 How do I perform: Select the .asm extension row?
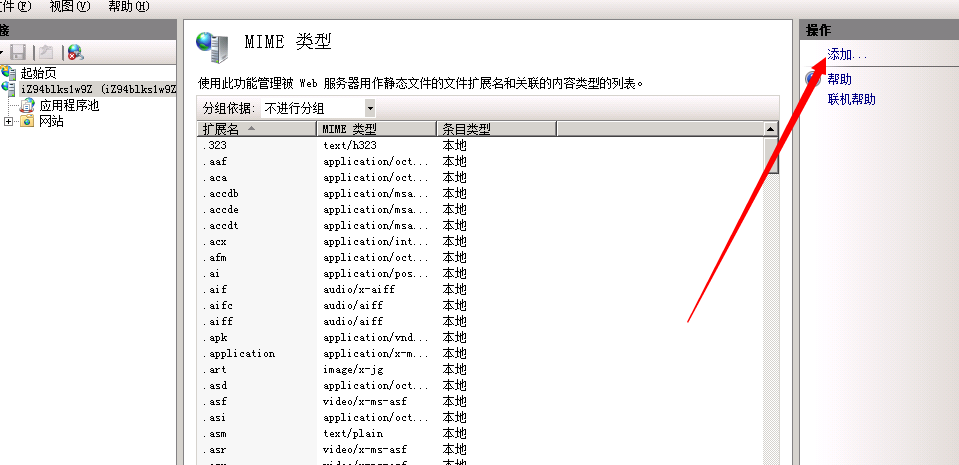coord(480,433)
